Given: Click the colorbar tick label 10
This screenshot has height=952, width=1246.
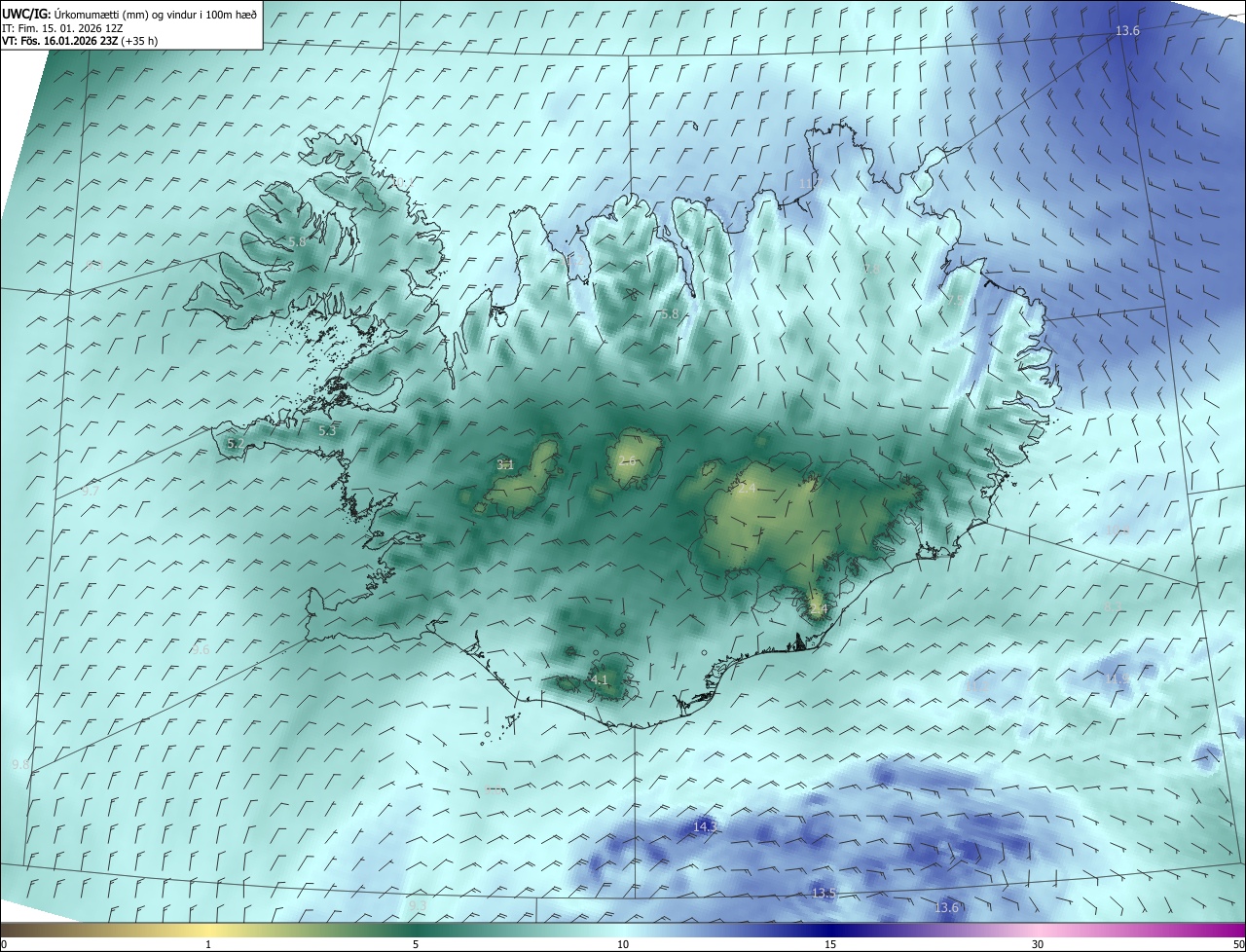Looking at the screenshot, I should [x=623, y=944].
